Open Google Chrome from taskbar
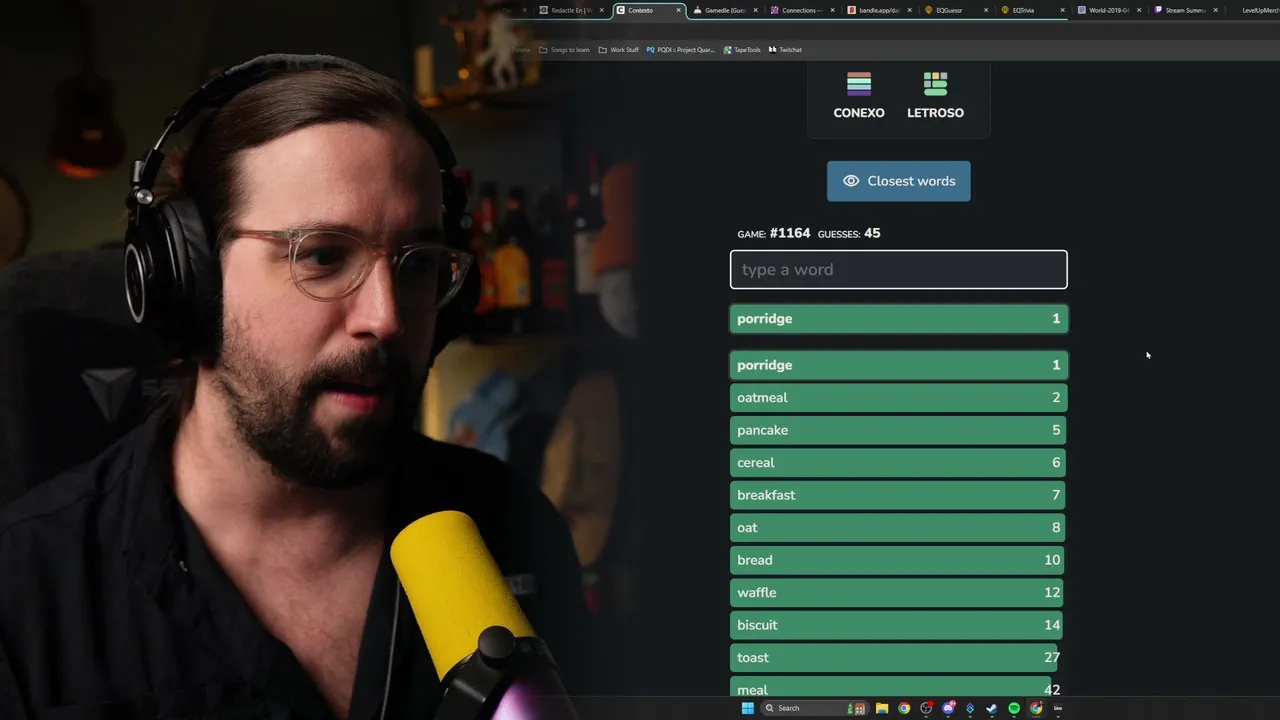 click(904, 708)
